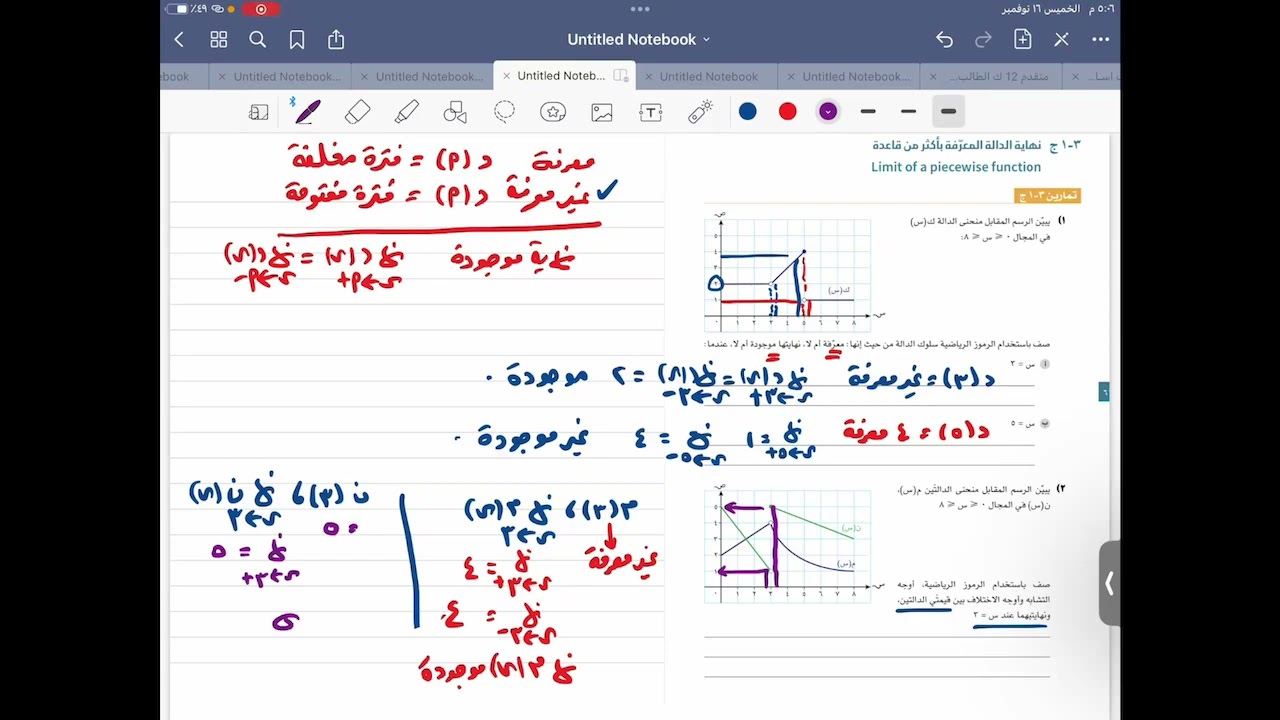Tap the 'Limit of a piecewise function' heading
The height and width of the screenshot is (720, 1280).
956,167
